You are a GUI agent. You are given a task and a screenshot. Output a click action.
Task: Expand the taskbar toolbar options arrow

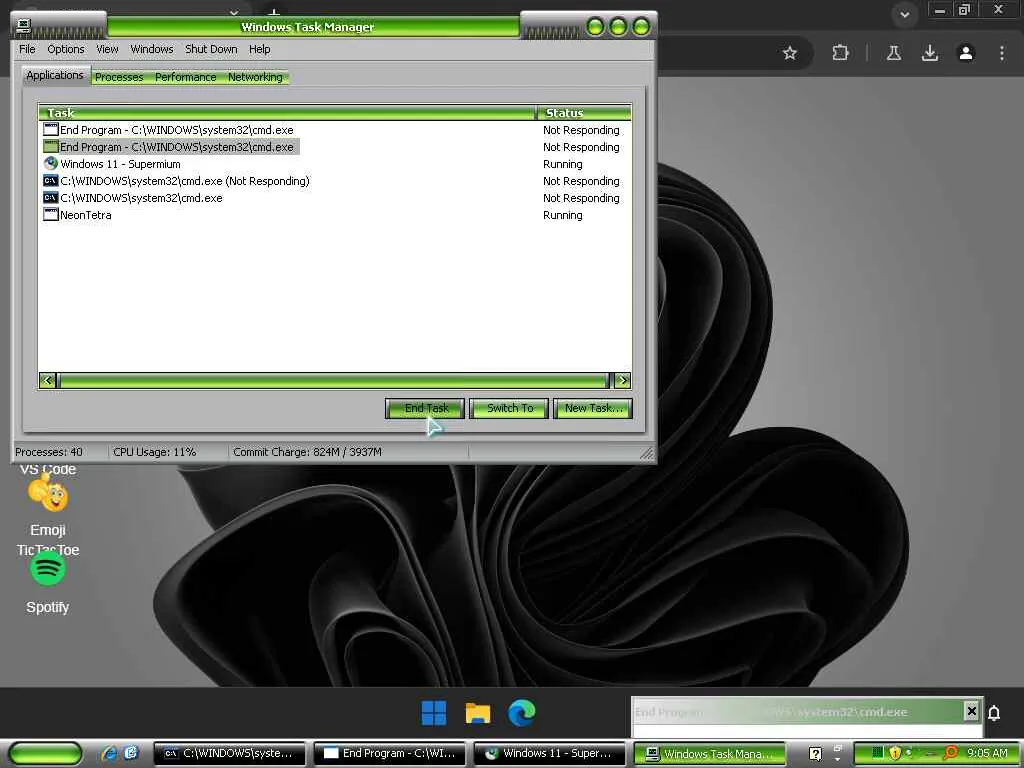click(x=838, y=760)
